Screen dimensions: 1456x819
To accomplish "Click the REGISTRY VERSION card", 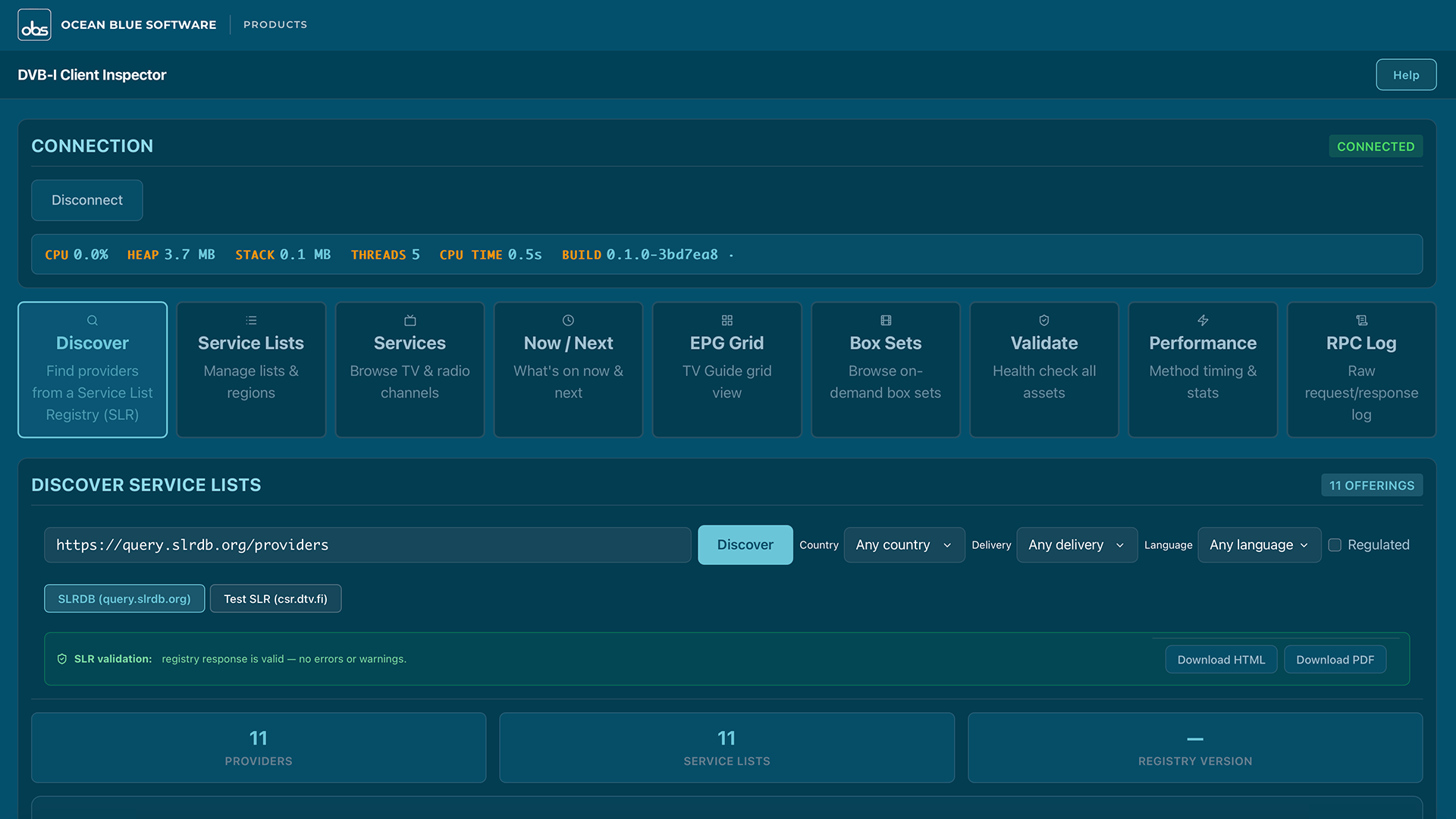I will pyautogui.click(x=1195, y=748).
